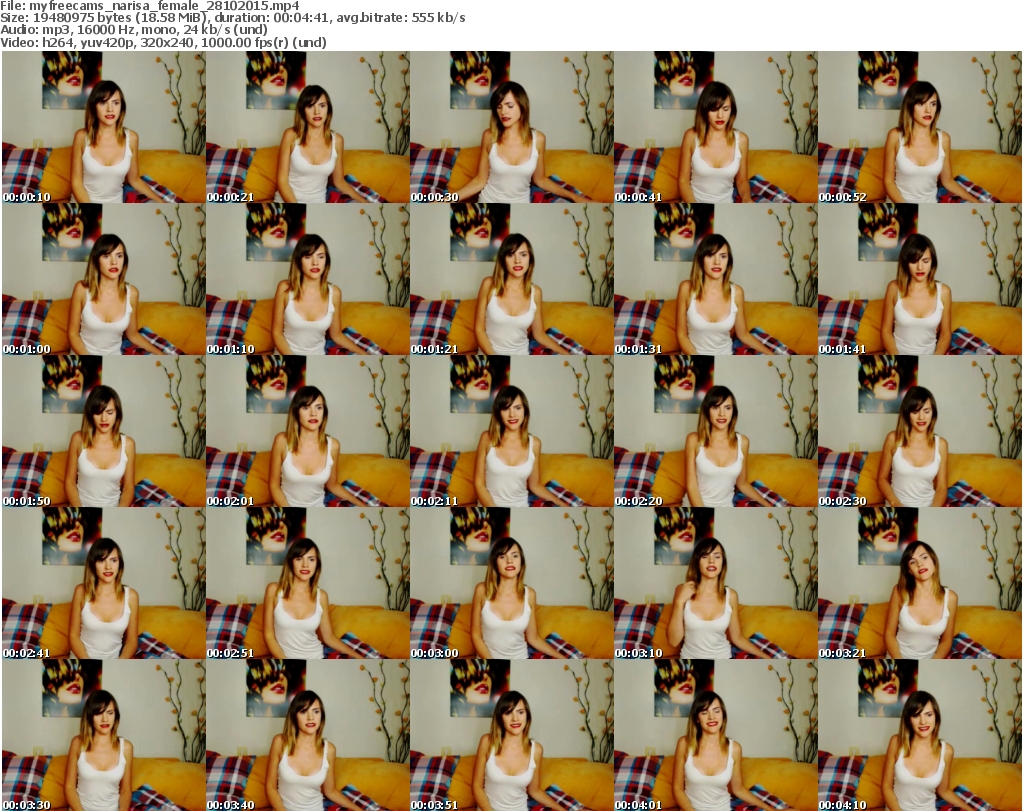Select the thumbnail frame at 00:02:30
The width and height of the screenshot is (1024, 811).
pyautogui.click(x=920, y=431)
